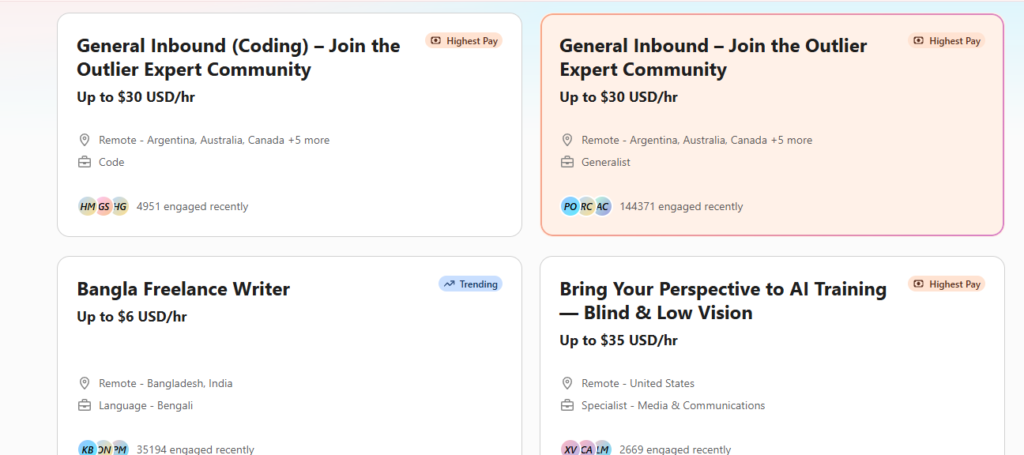1024x455 pixels.
Task: Click the HM avatar on Coding card
Action: [87, 207]
